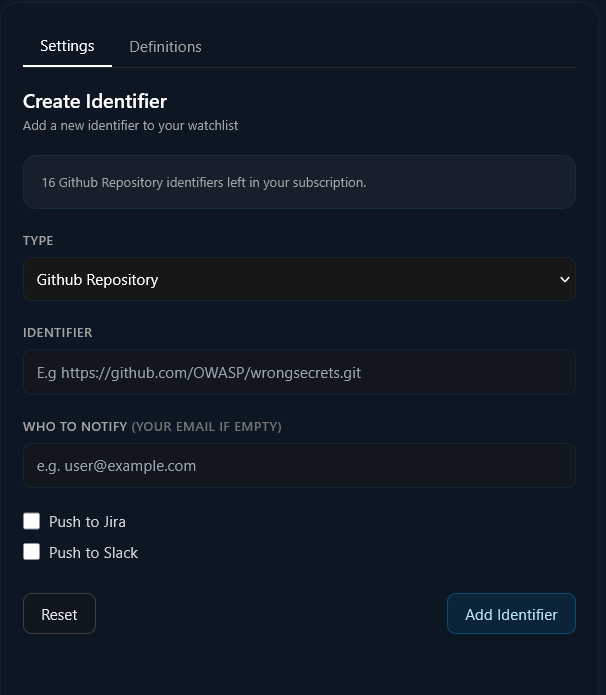This screenshot has width=606, height=695.
Task: Click the IDENTIFIER field label
Action: click(x=58, y=332)
